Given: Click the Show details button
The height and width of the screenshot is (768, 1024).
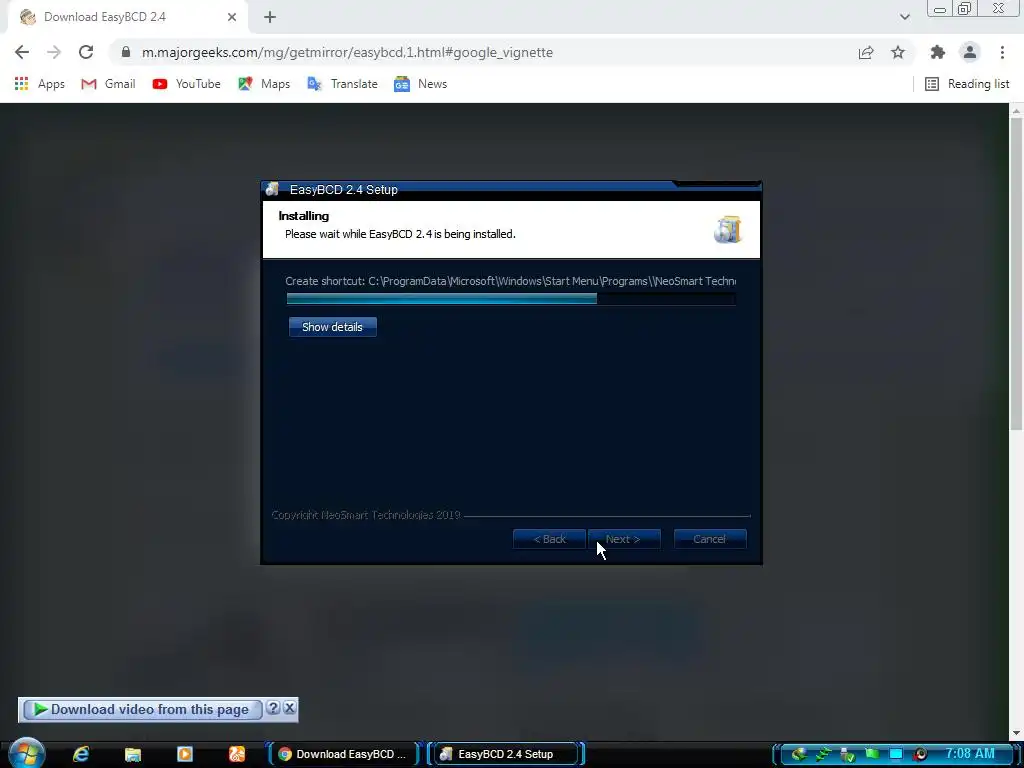Looking at the screenshot, I should 332,327.
